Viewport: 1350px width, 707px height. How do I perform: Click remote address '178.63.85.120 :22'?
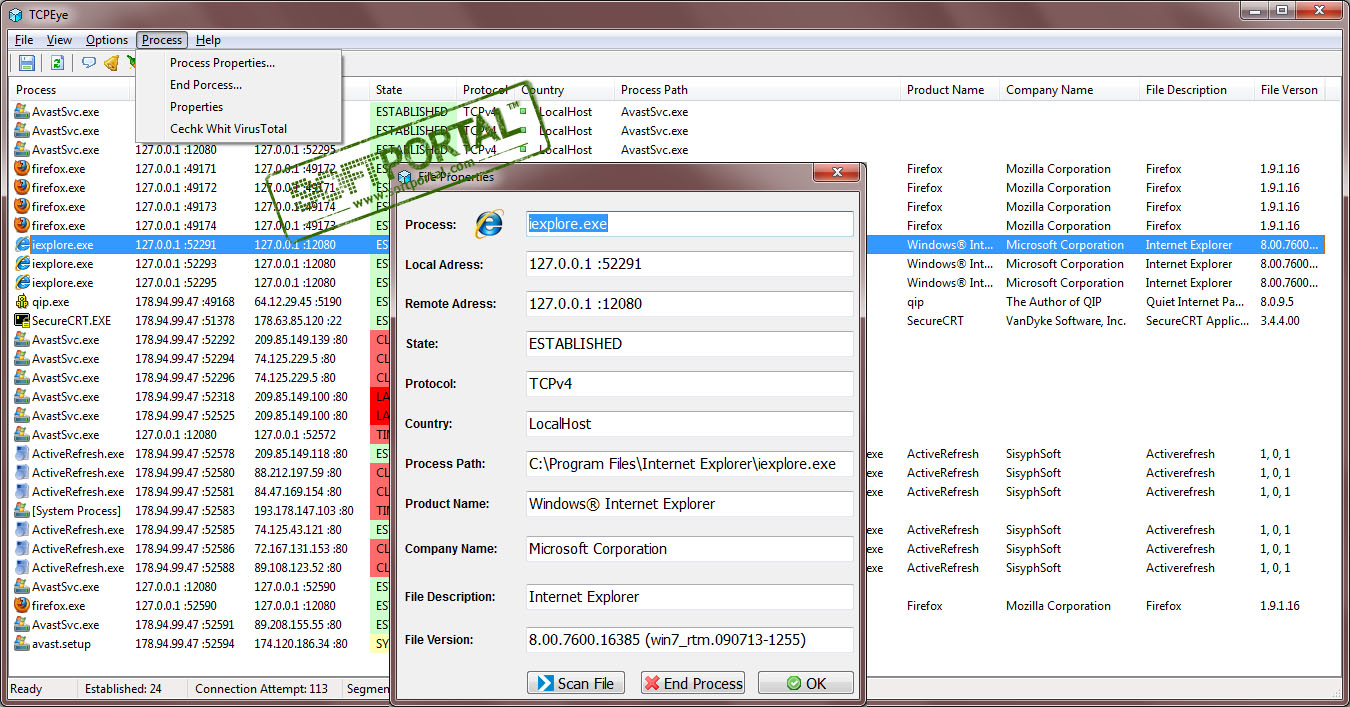pos(298,321)
